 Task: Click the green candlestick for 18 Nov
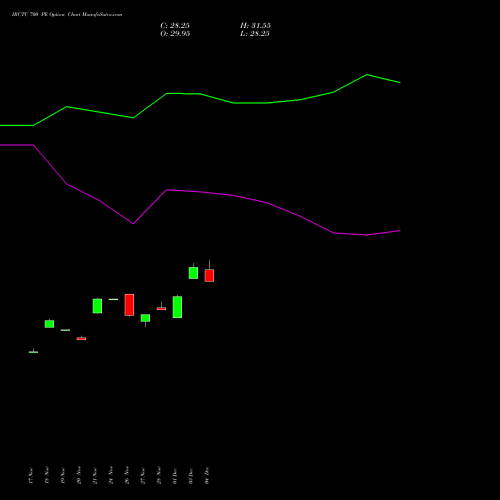49,324
